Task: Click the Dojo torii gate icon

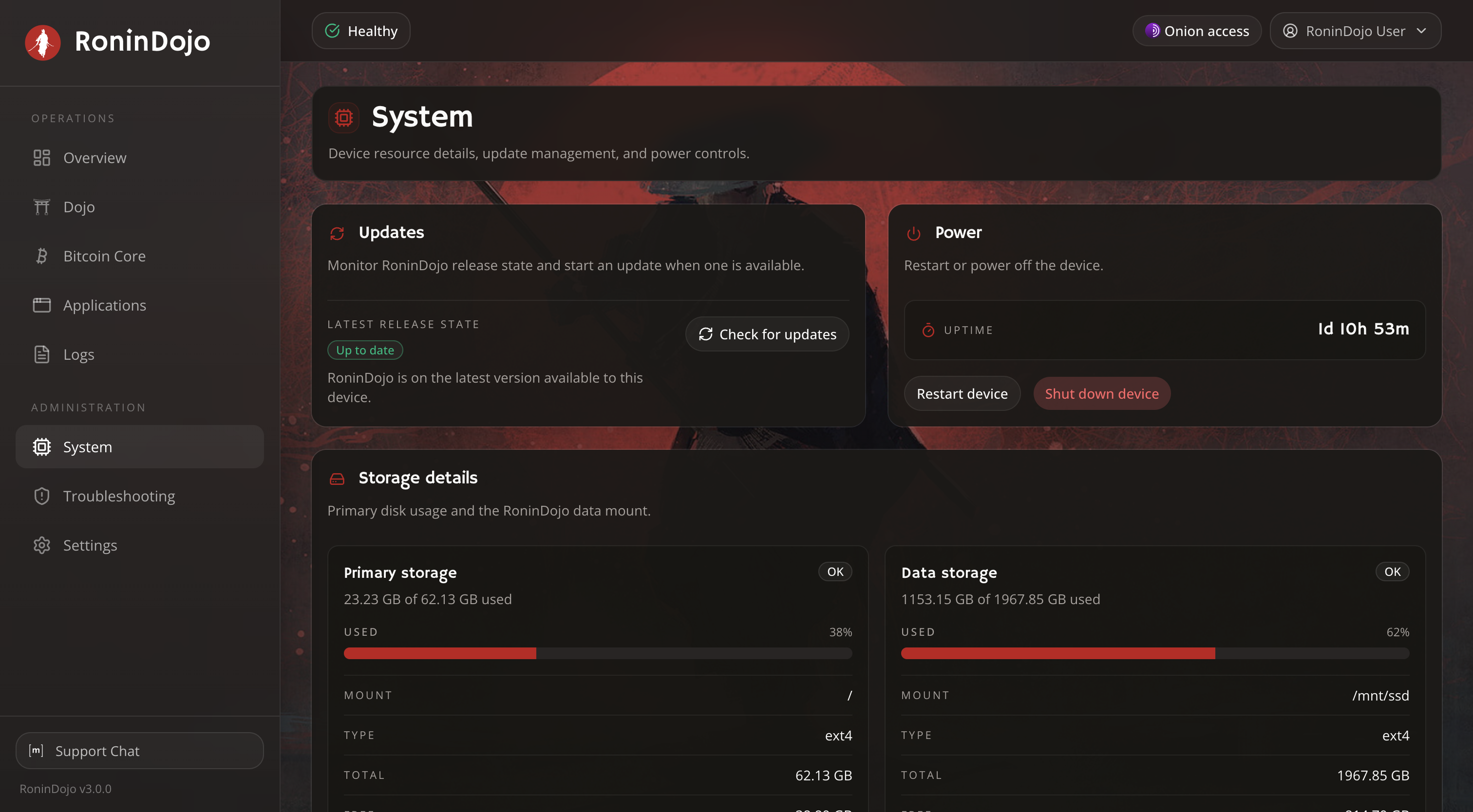Action: [x=42, y=207]
